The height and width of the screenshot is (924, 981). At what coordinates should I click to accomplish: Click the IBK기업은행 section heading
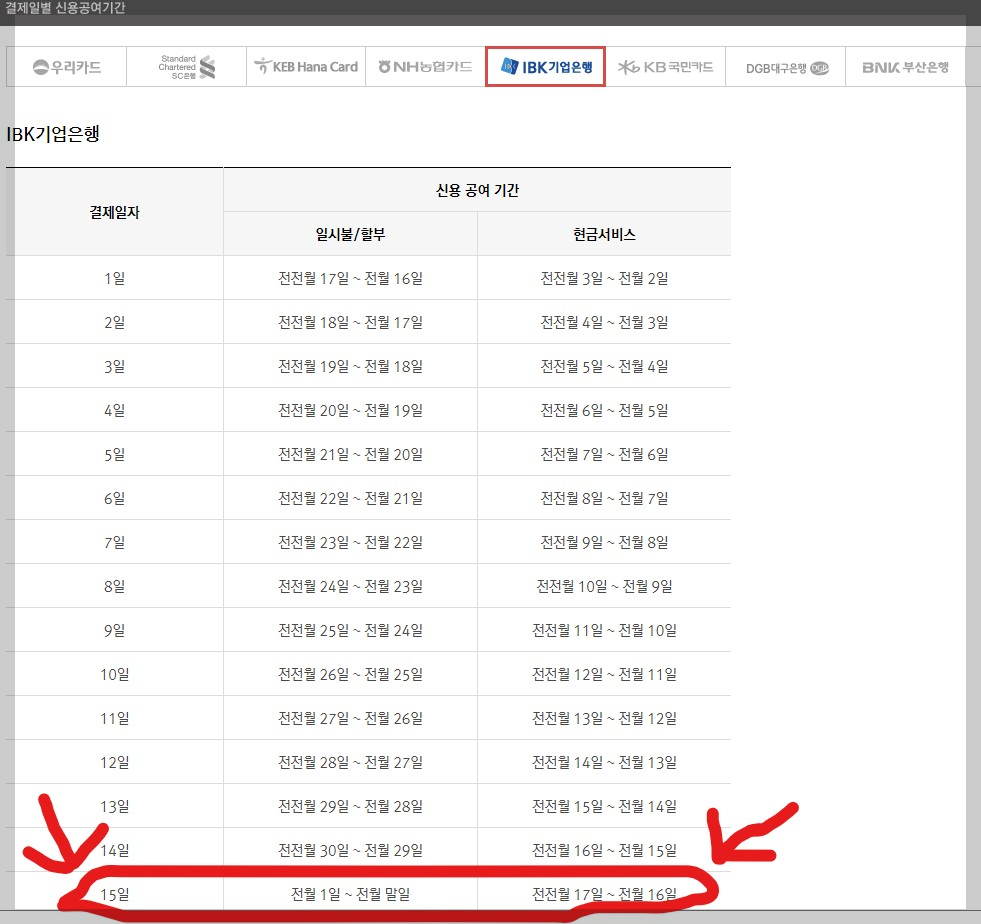(x=53, y=134)
